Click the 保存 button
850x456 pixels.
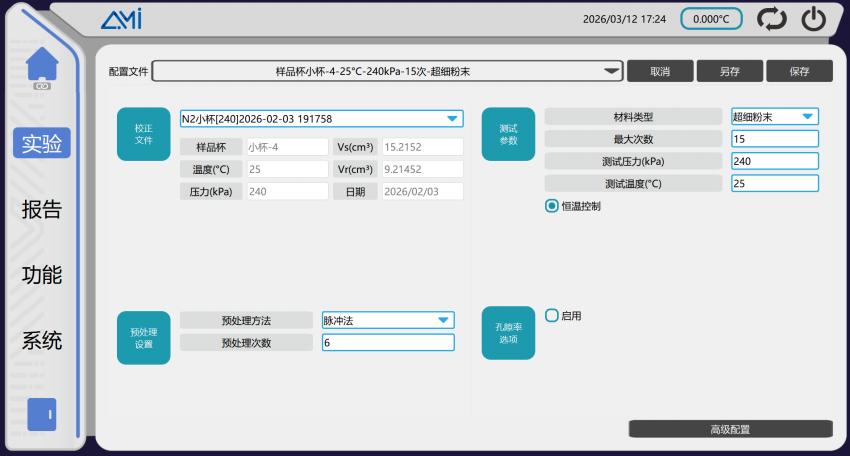click(x=800, y=71)
